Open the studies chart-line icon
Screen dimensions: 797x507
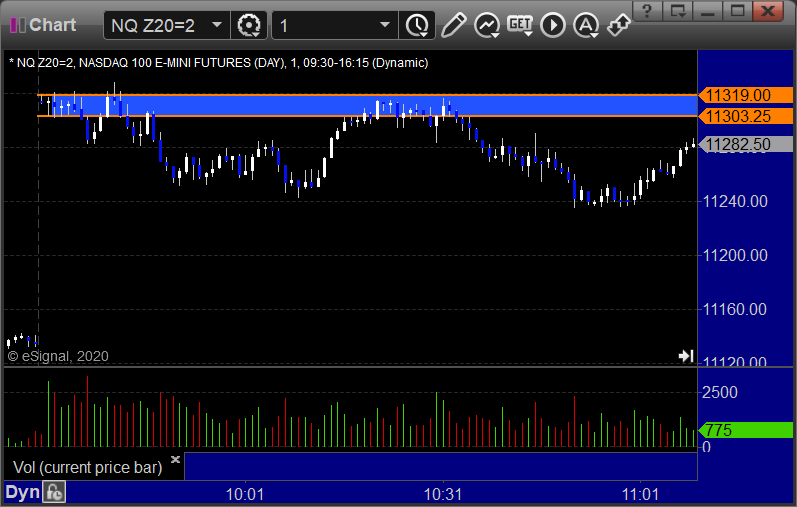pyautogui.click(x=486, y=25)
